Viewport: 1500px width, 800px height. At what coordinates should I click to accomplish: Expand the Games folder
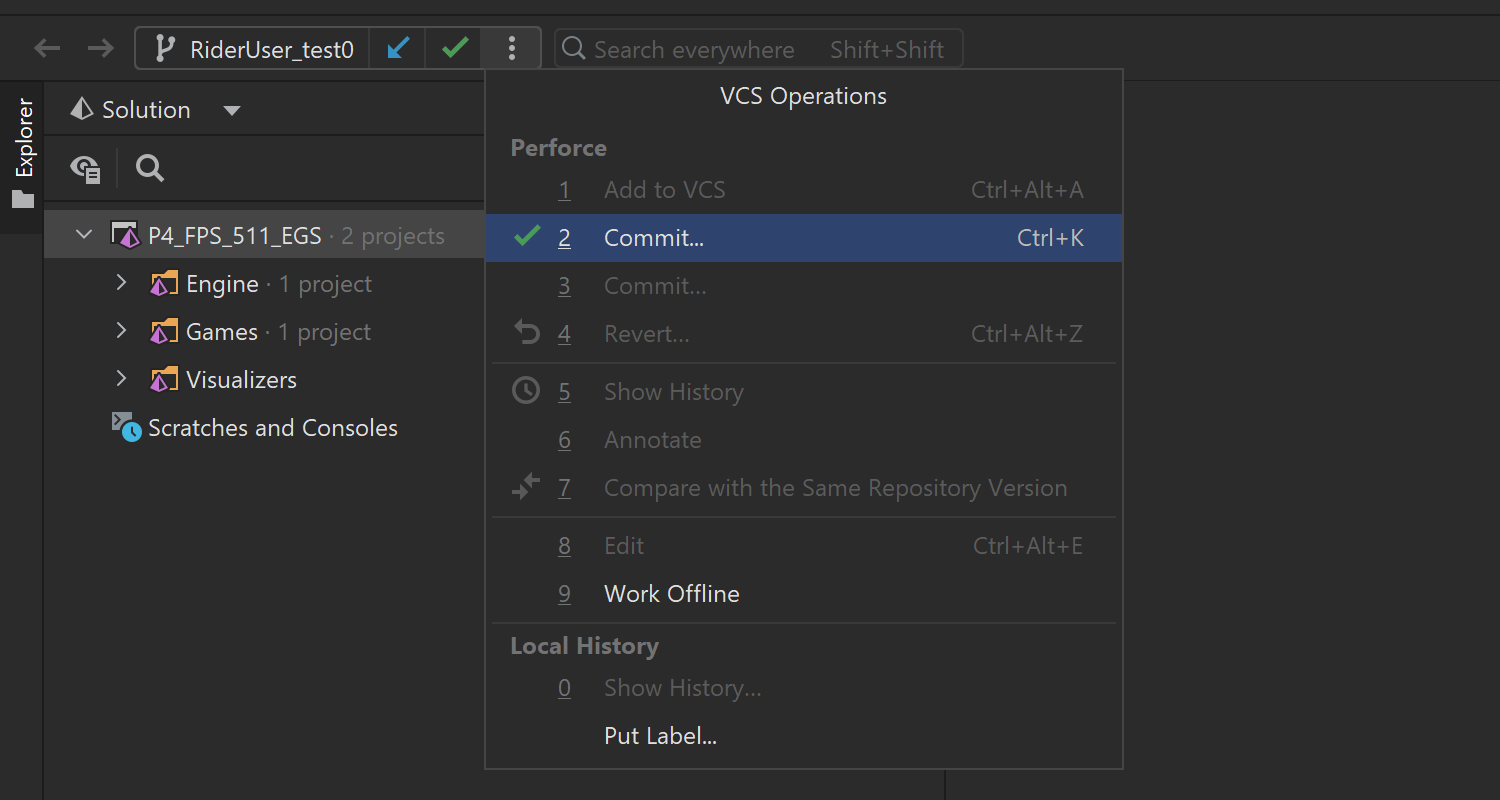(121, 331)
